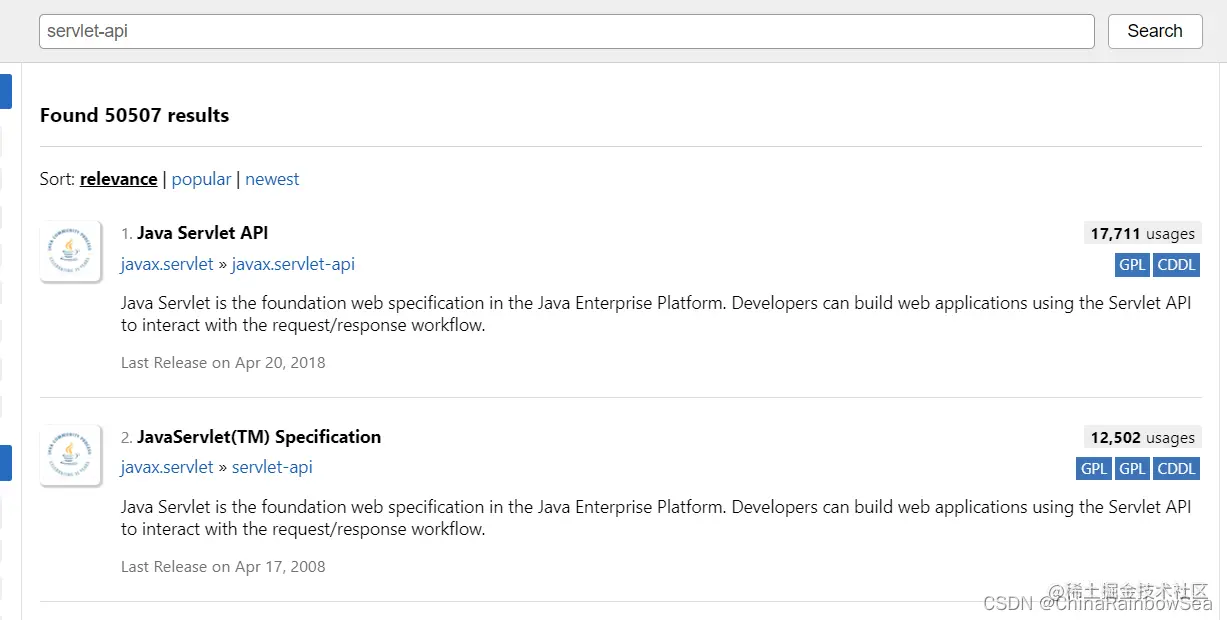Open the Java Servlet API result title
Viewport: 1227px width, 620px height.
point(202,233)
